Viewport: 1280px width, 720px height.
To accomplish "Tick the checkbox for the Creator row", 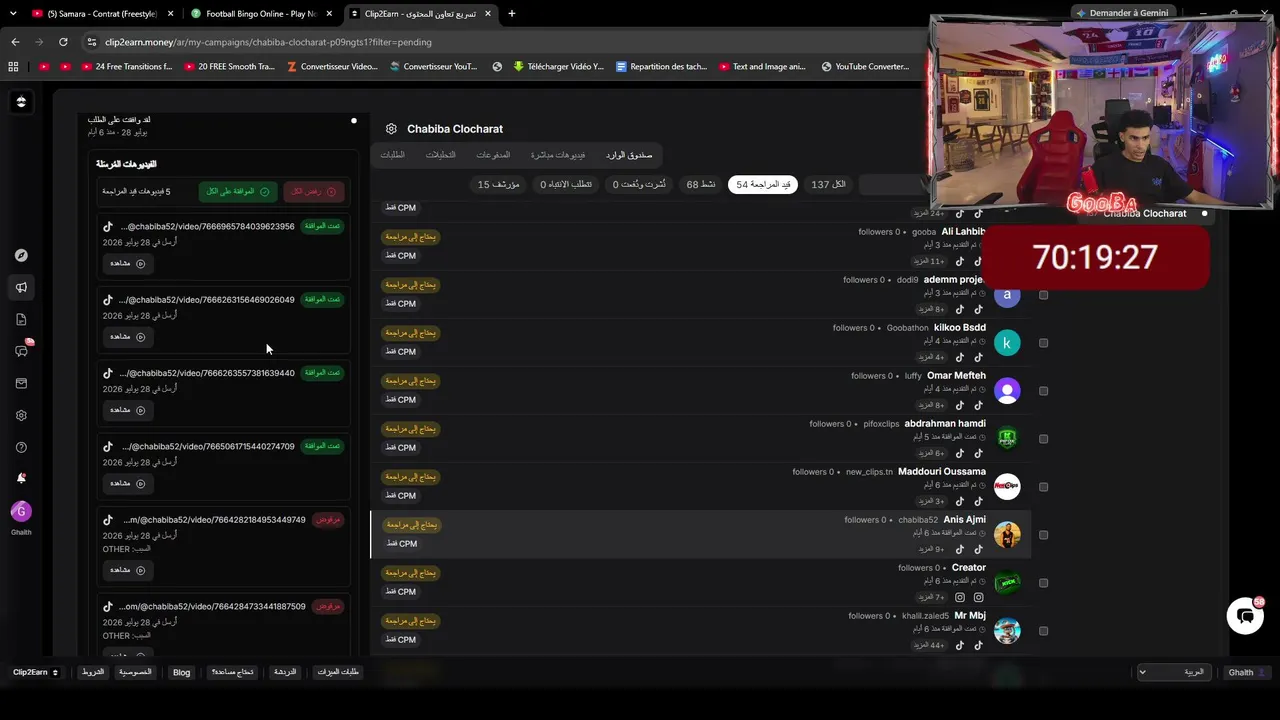I will coord(1043,583).
